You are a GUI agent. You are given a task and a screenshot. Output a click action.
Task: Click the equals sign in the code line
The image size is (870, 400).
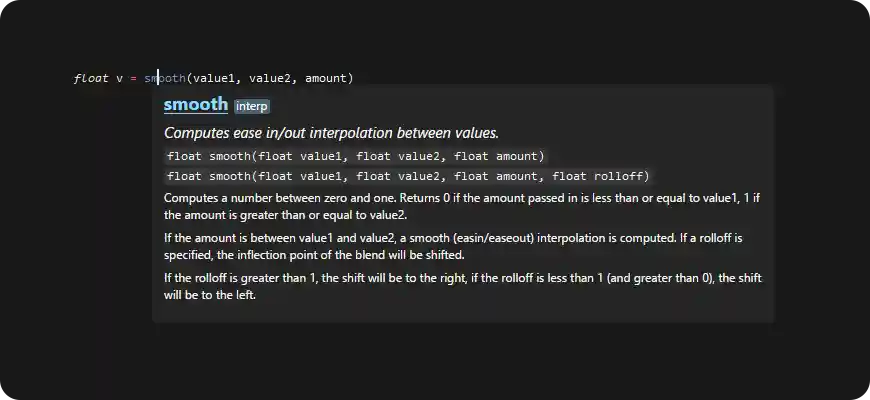[x=133, y=78]
